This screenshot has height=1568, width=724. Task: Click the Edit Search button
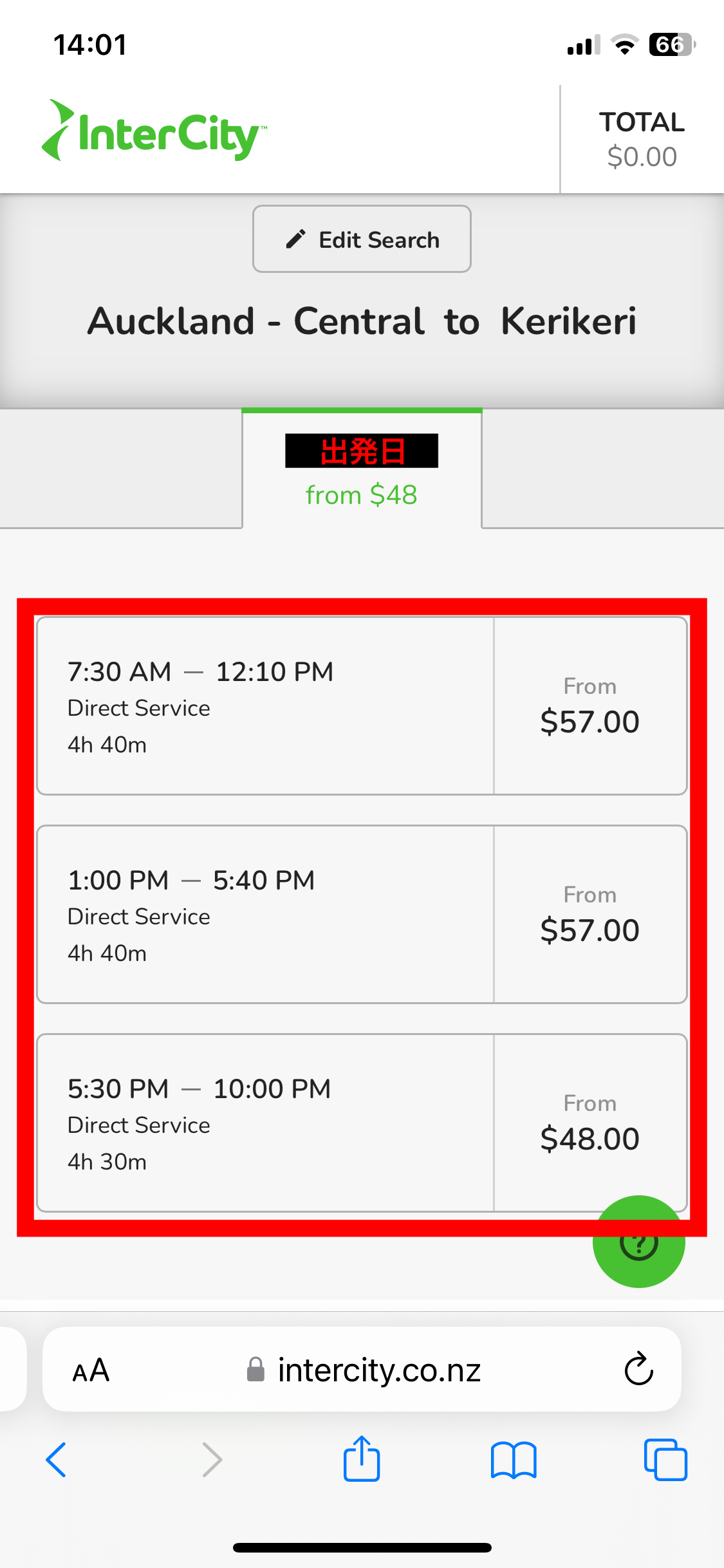(362, 239)
